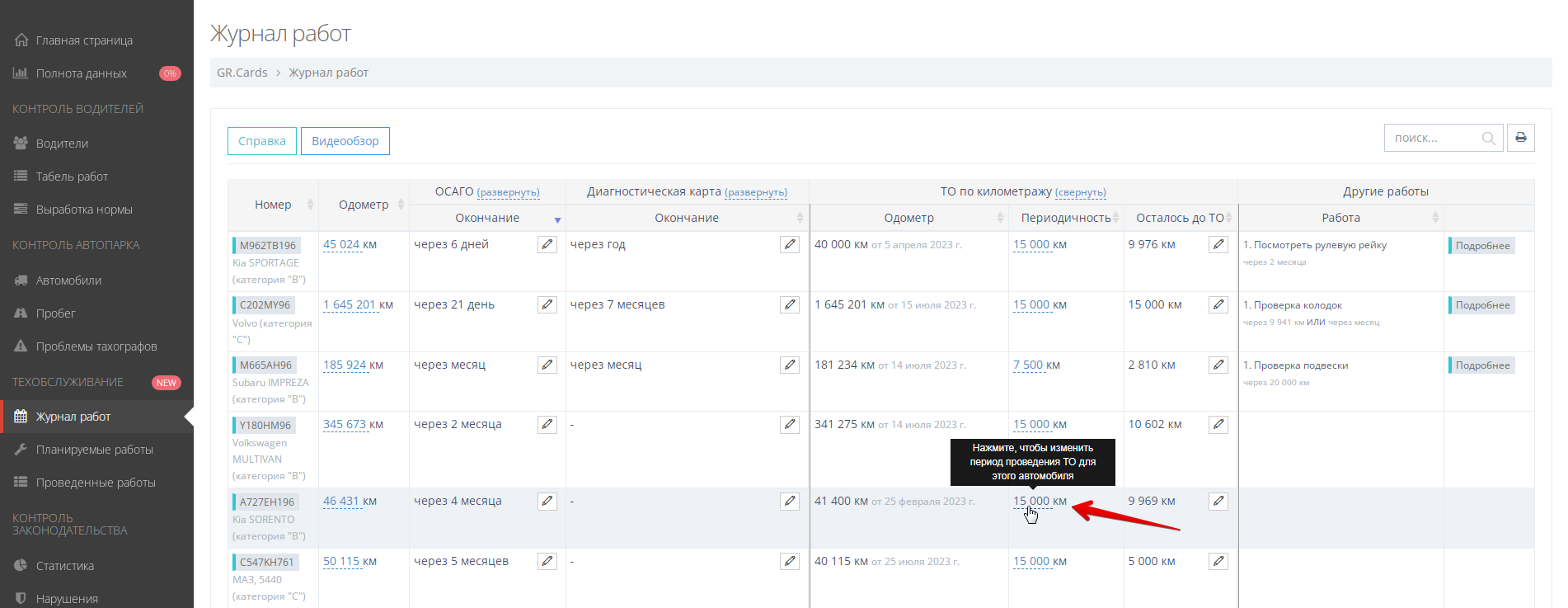Edit OSAGO date for M962TB196 row

pos(547,244)
